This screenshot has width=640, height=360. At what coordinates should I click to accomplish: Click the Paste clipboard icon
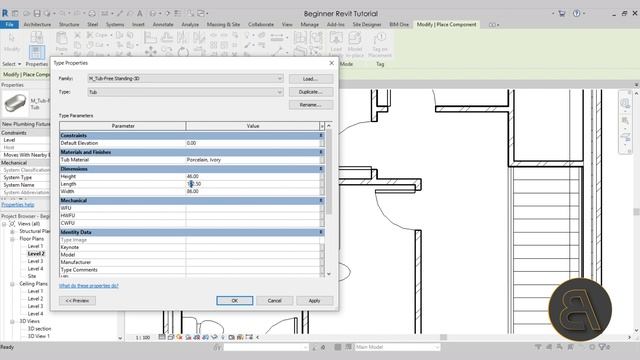click(62, 39)
